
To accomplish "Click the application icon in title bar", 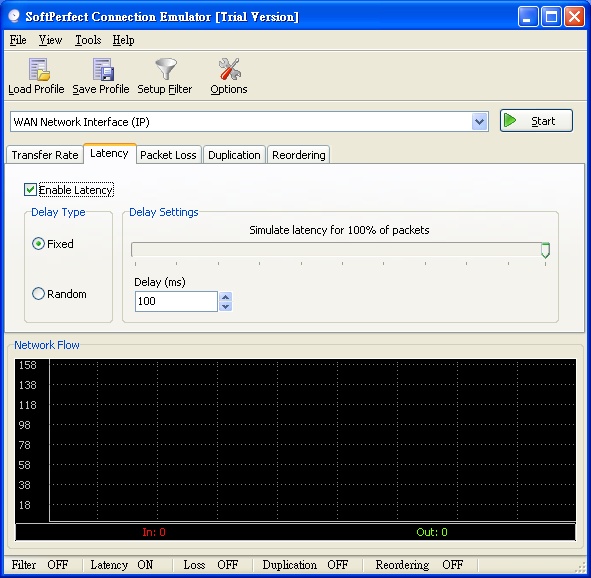I will coord(14,16).
